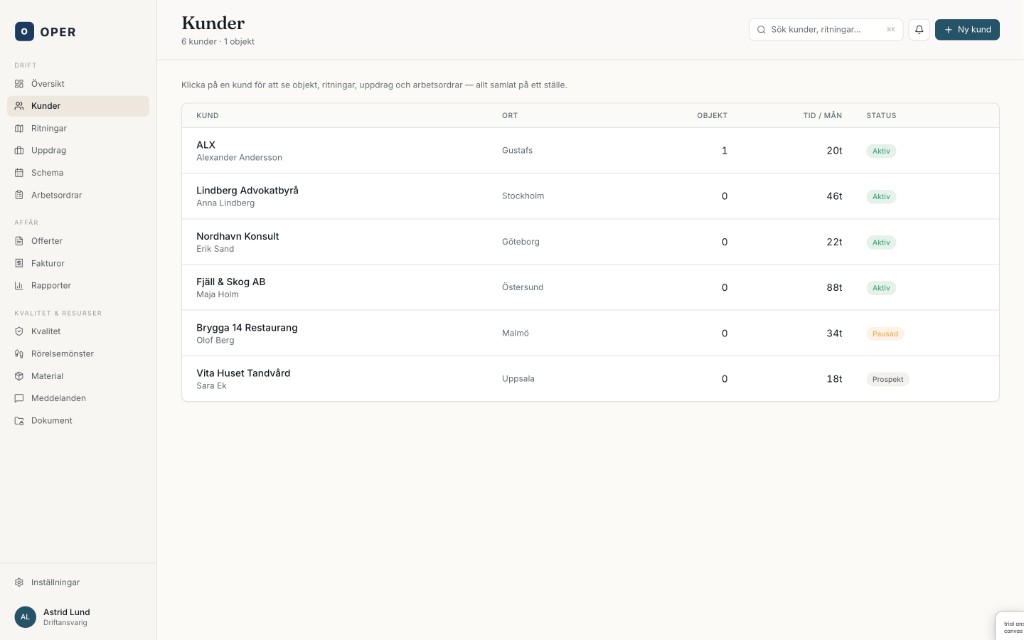Image resolution: width=1024 pixels, height=640 pixels.
Task: Click the Gustafs location cell
Action: (517, 150)
